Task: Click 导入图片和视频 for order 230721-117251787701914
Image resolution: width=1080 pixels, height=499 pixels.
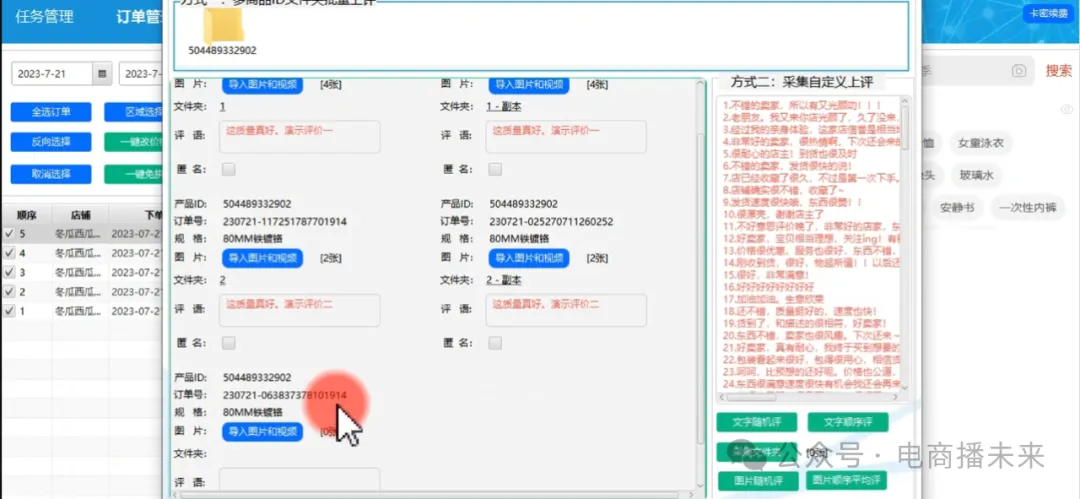Action: point(261,258)
